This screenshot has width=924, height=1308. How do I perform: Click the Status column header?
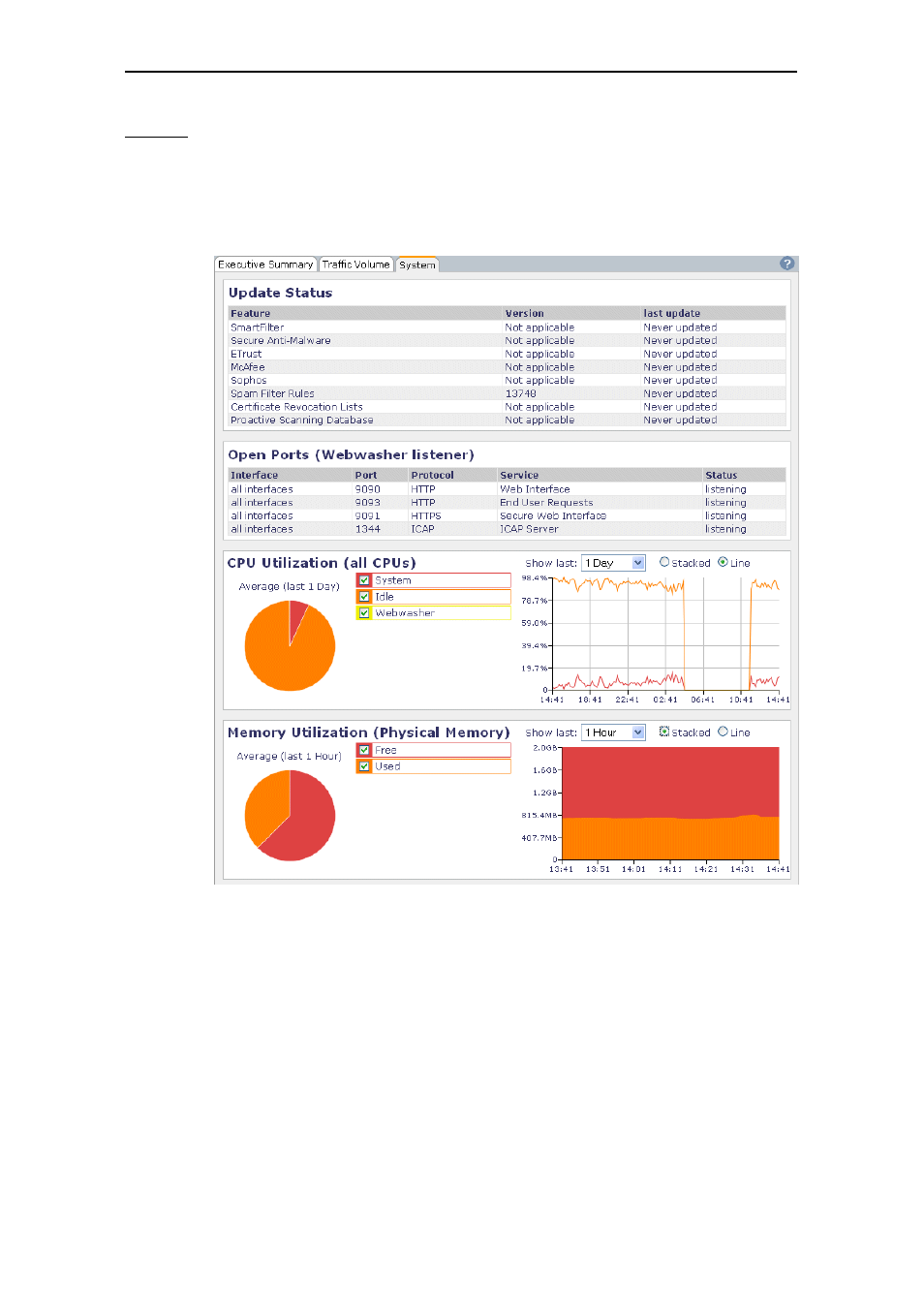coord(722,476)
